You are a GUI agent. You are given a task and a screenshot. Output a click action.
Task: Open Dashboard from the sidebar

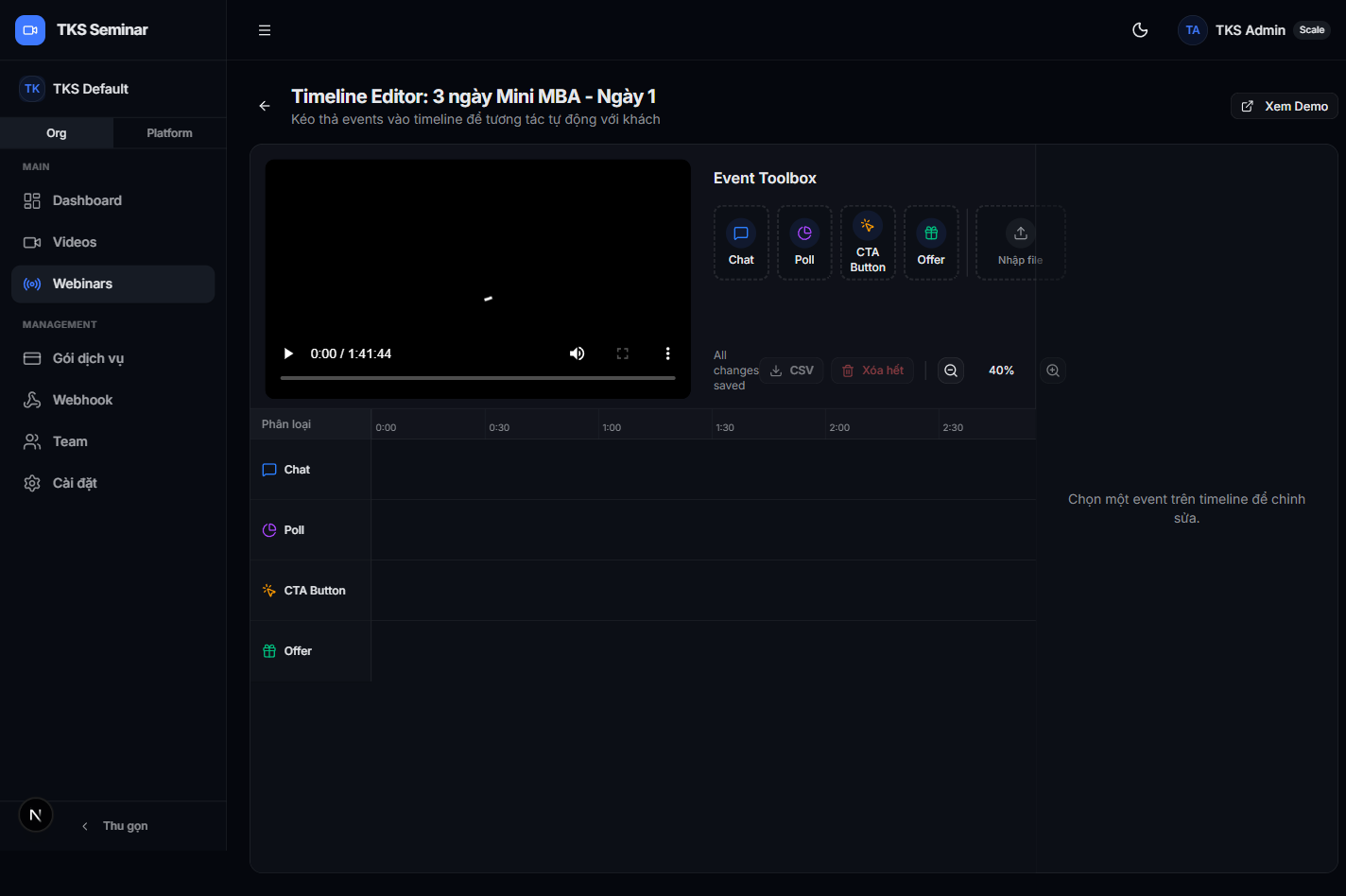[113, 200]
